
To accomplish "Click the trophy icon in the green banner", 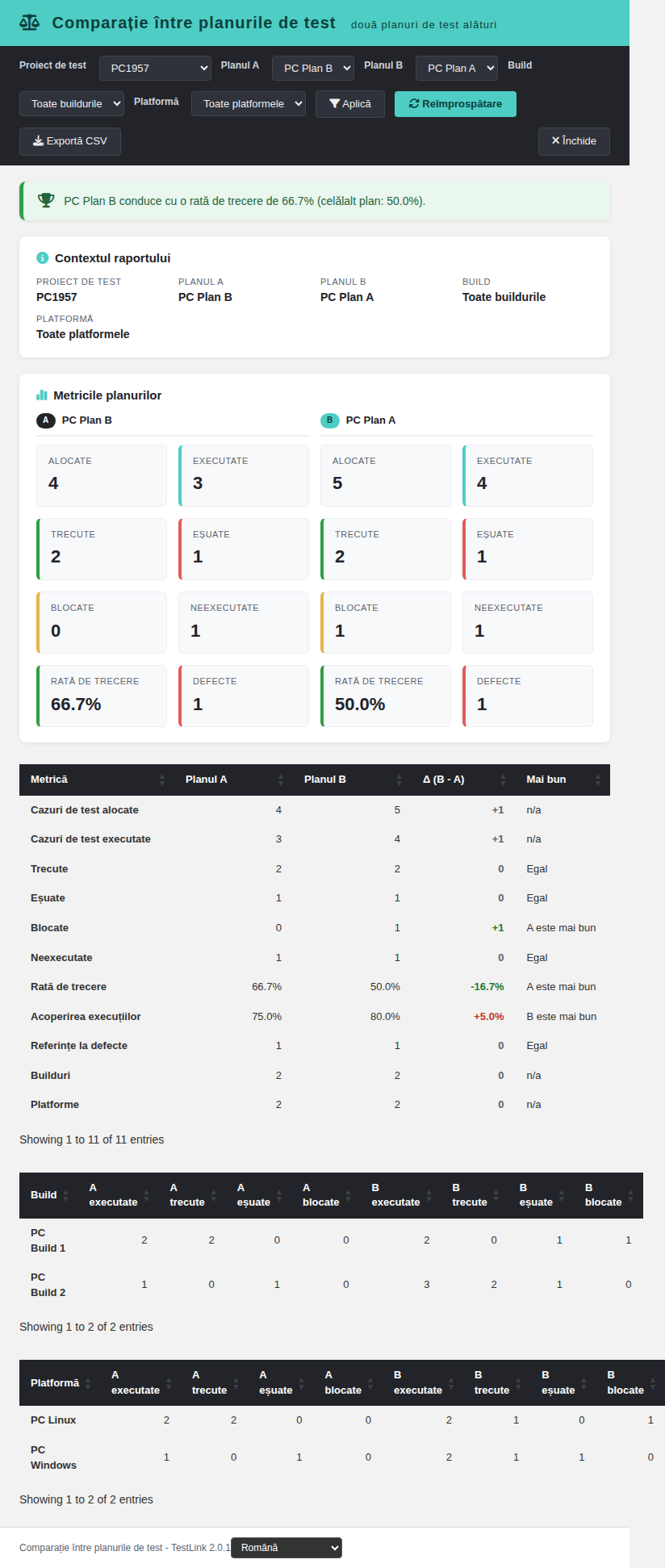I will click(47, 200).
